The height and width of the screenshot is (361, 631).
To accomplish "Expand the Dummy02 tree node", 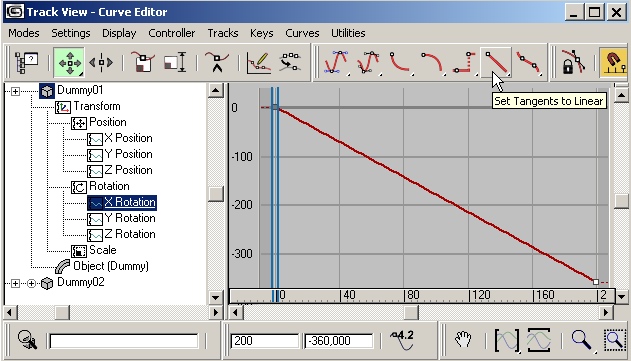I will tap(15, 283).
